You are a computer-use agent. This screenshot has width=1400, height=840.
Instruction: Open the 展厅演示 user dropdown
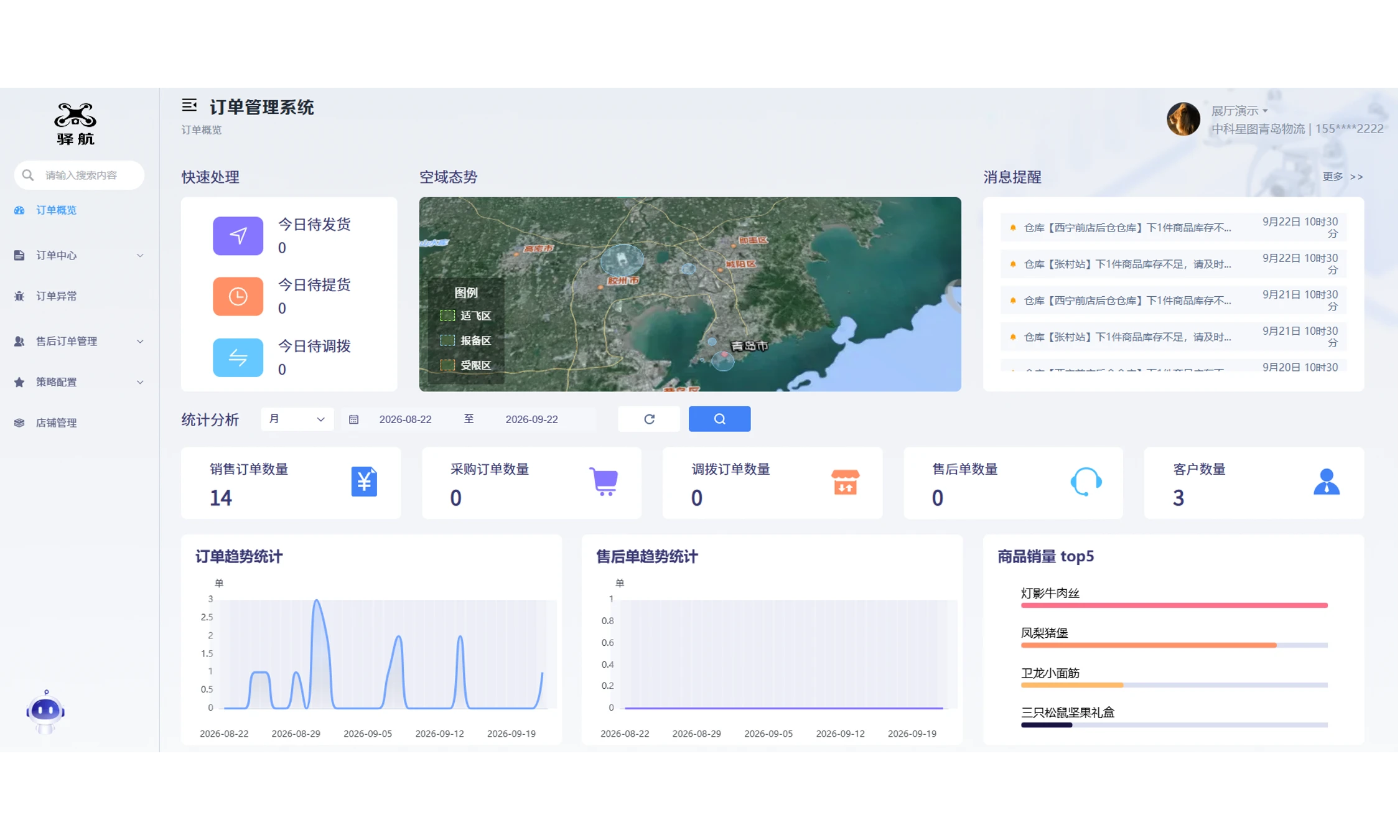1241,111
